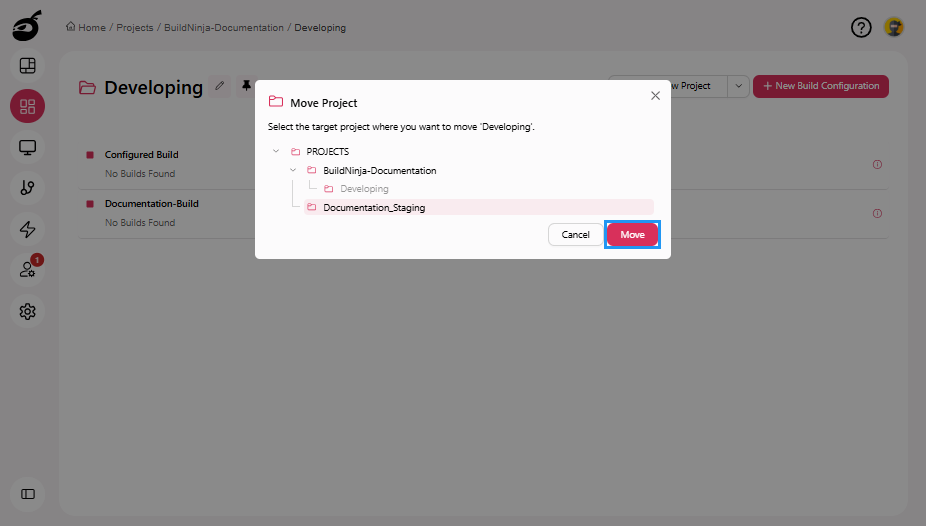926x526 pixels.
Task: Open the source control branch icon
Action: (x=27, y=188)
